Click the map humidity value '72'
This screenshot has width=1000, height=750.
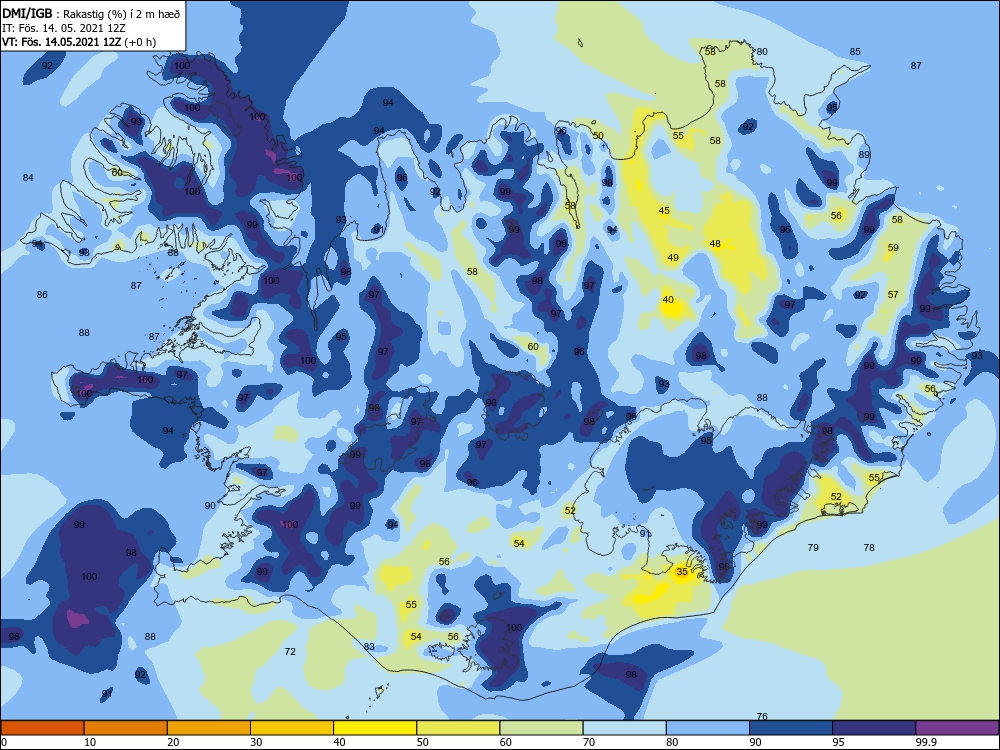click(290, 652)
